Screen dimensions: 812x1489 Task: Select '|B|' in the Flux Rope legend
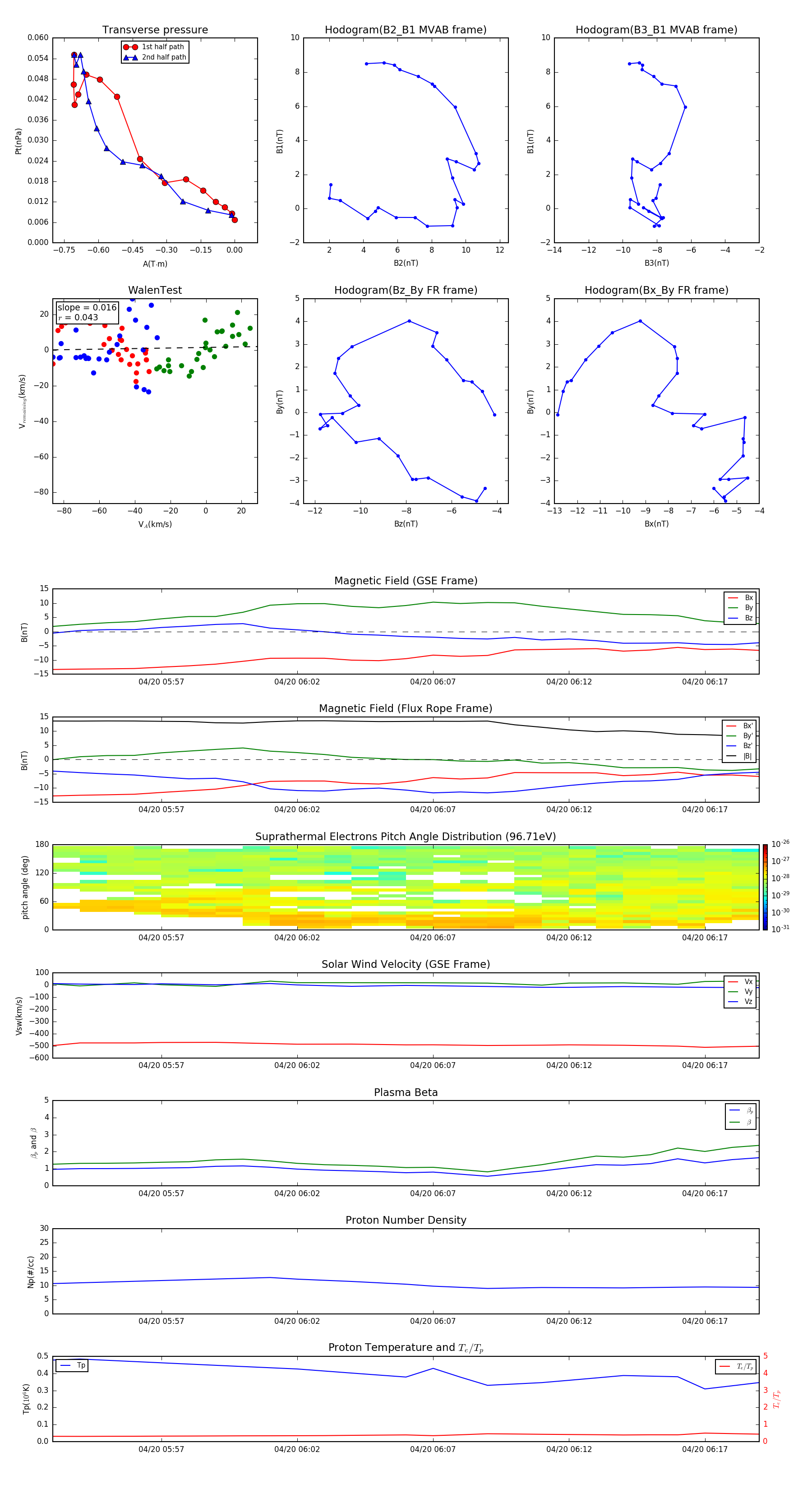739,756
